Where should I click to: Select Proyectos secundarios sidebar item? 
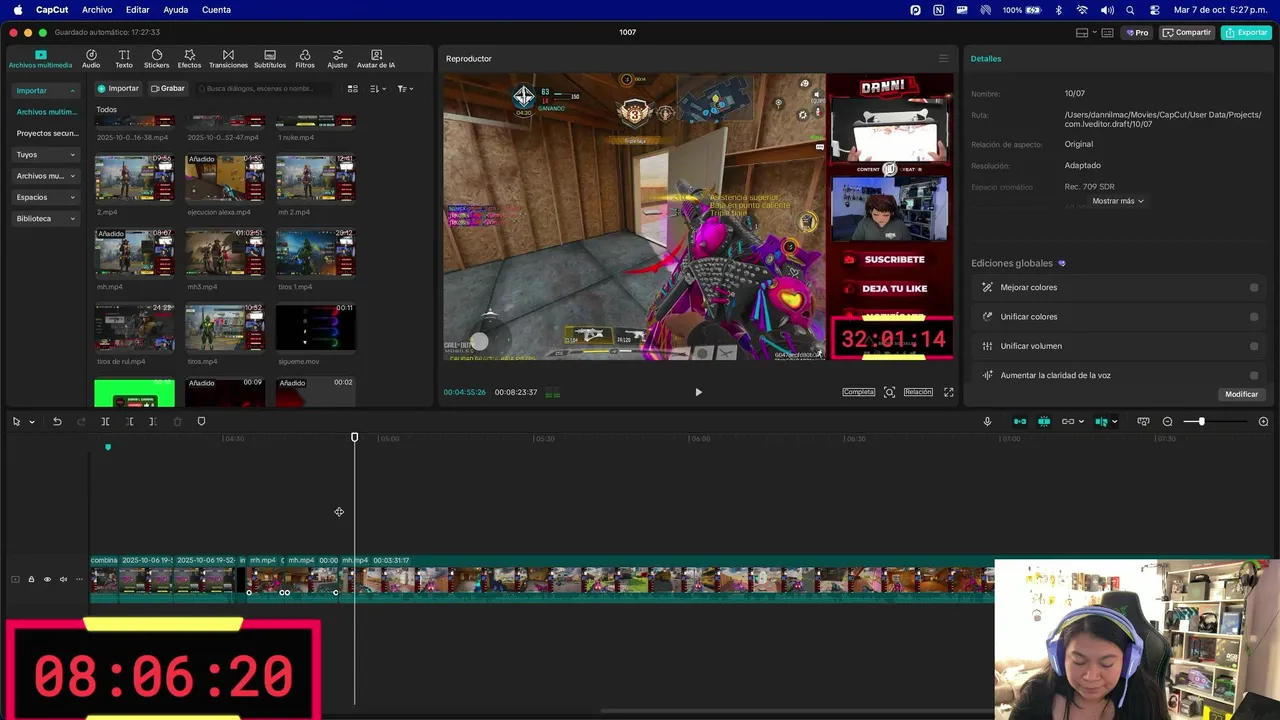(47, 133)
